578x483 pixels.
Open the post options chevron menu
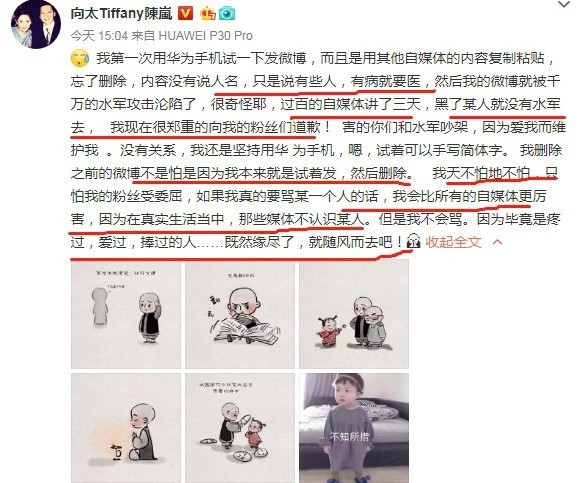point(564,4)
